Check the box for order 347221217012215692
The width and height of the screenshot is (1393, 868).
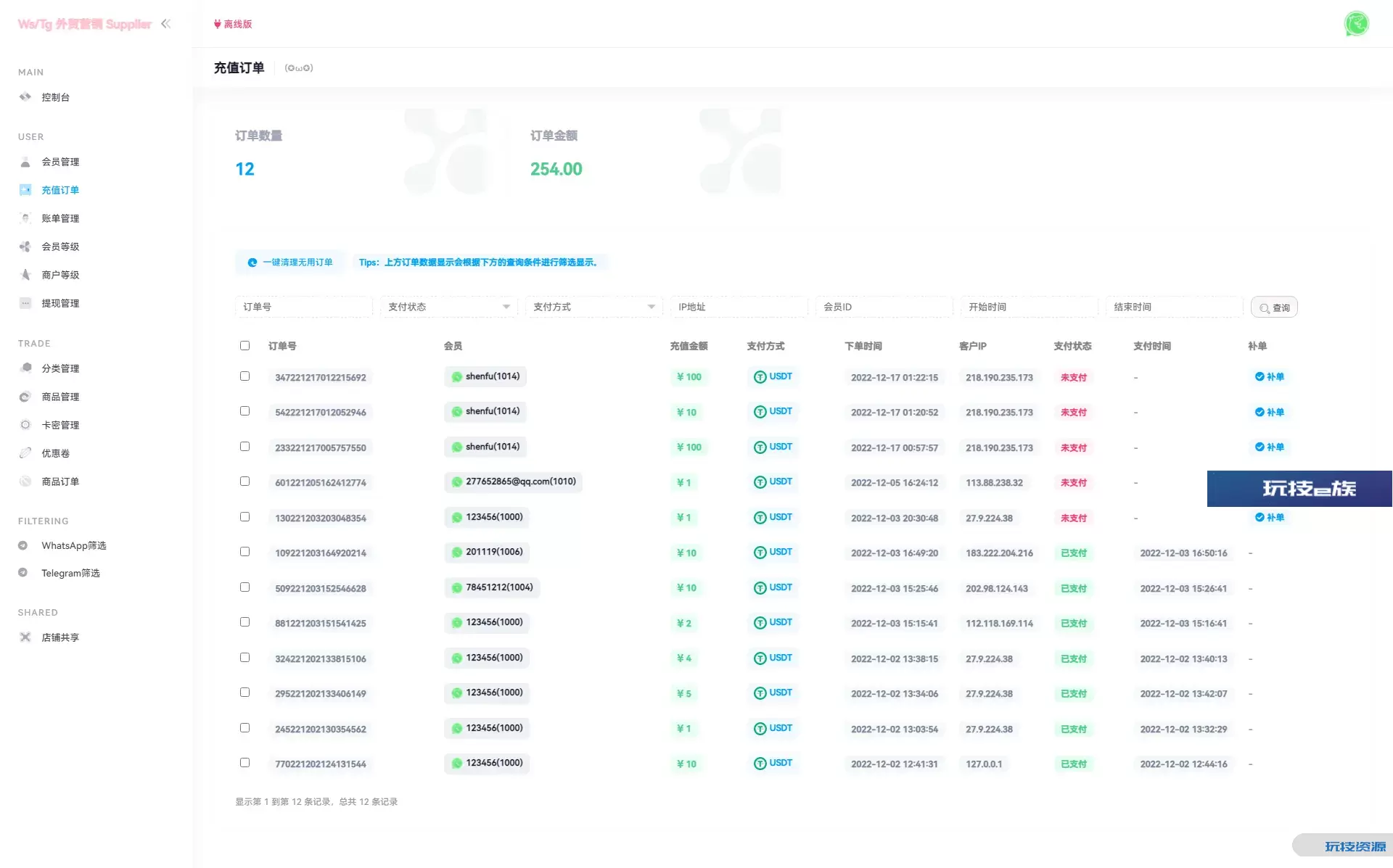pyautogui.click(x=245, y=376)
